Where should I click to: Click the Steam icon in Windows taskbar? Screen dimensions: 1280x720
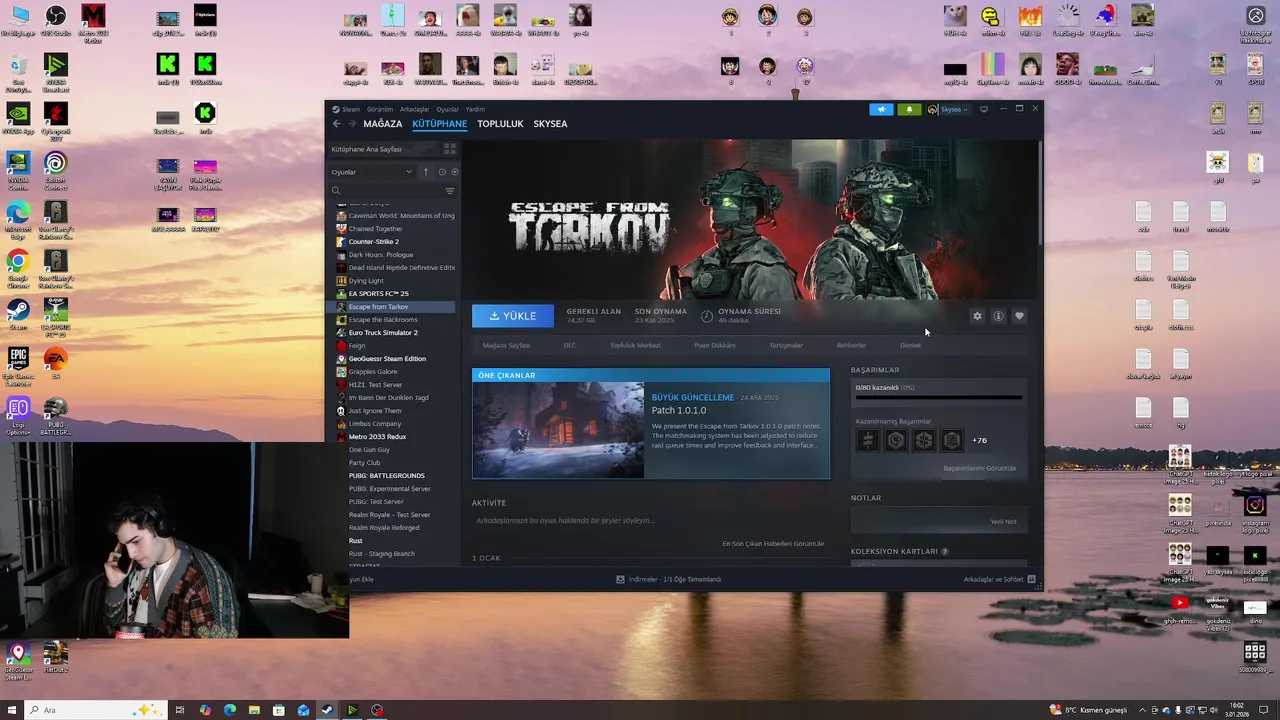click(327, 710)
